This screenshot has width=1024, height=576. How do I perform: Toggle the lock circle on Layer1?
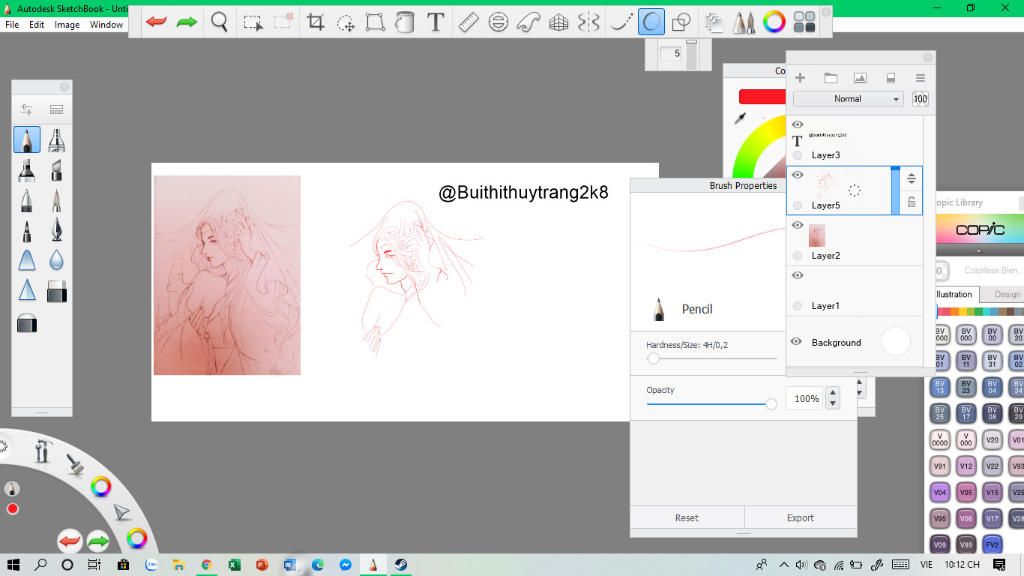[797, 306]
